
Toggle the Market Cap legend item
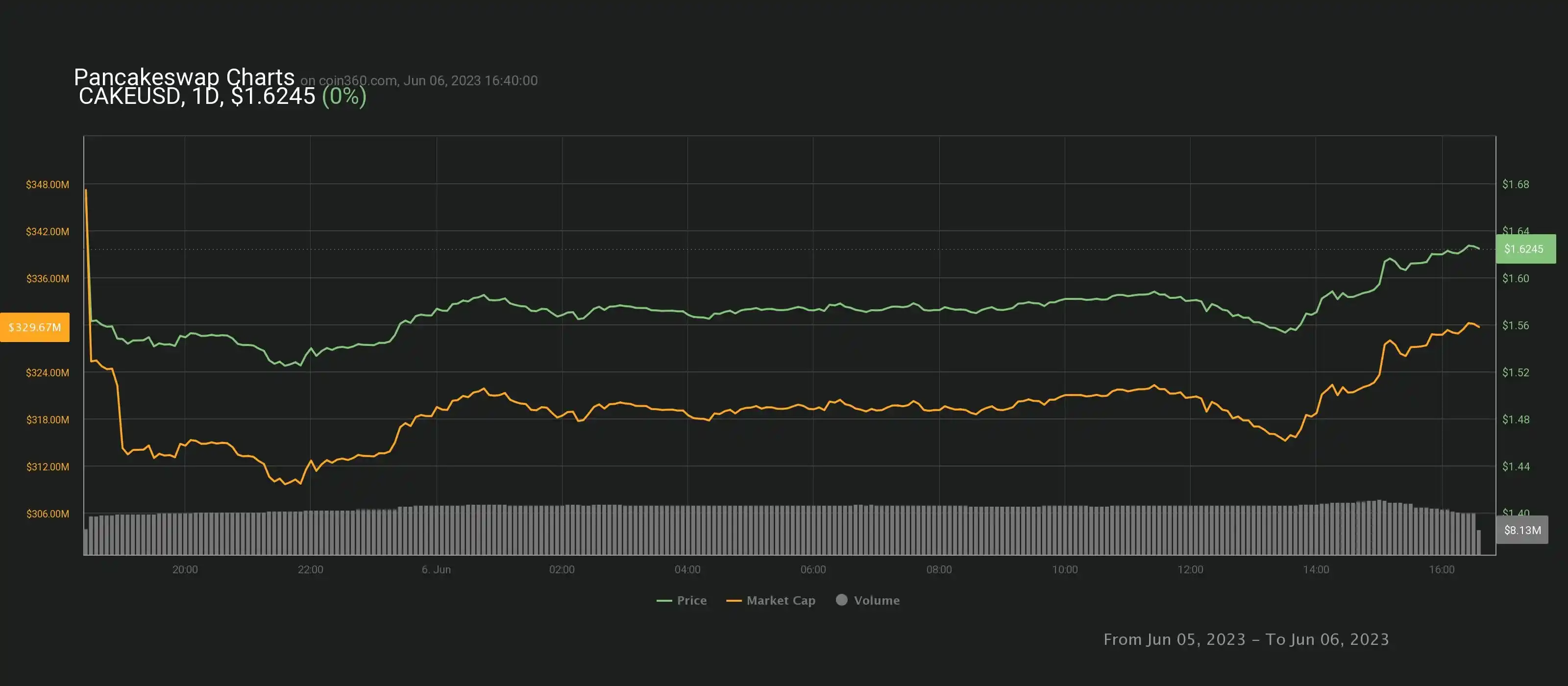[781, 600]
